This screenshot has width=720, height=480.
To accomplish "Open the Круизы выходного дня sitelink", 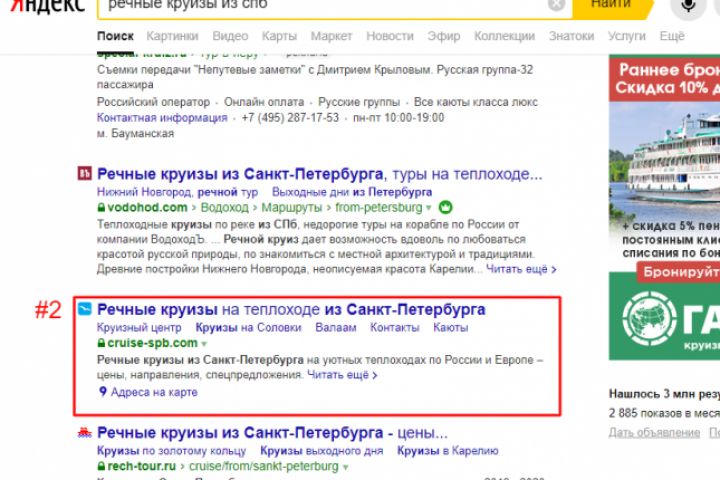I will click(321, 451).
